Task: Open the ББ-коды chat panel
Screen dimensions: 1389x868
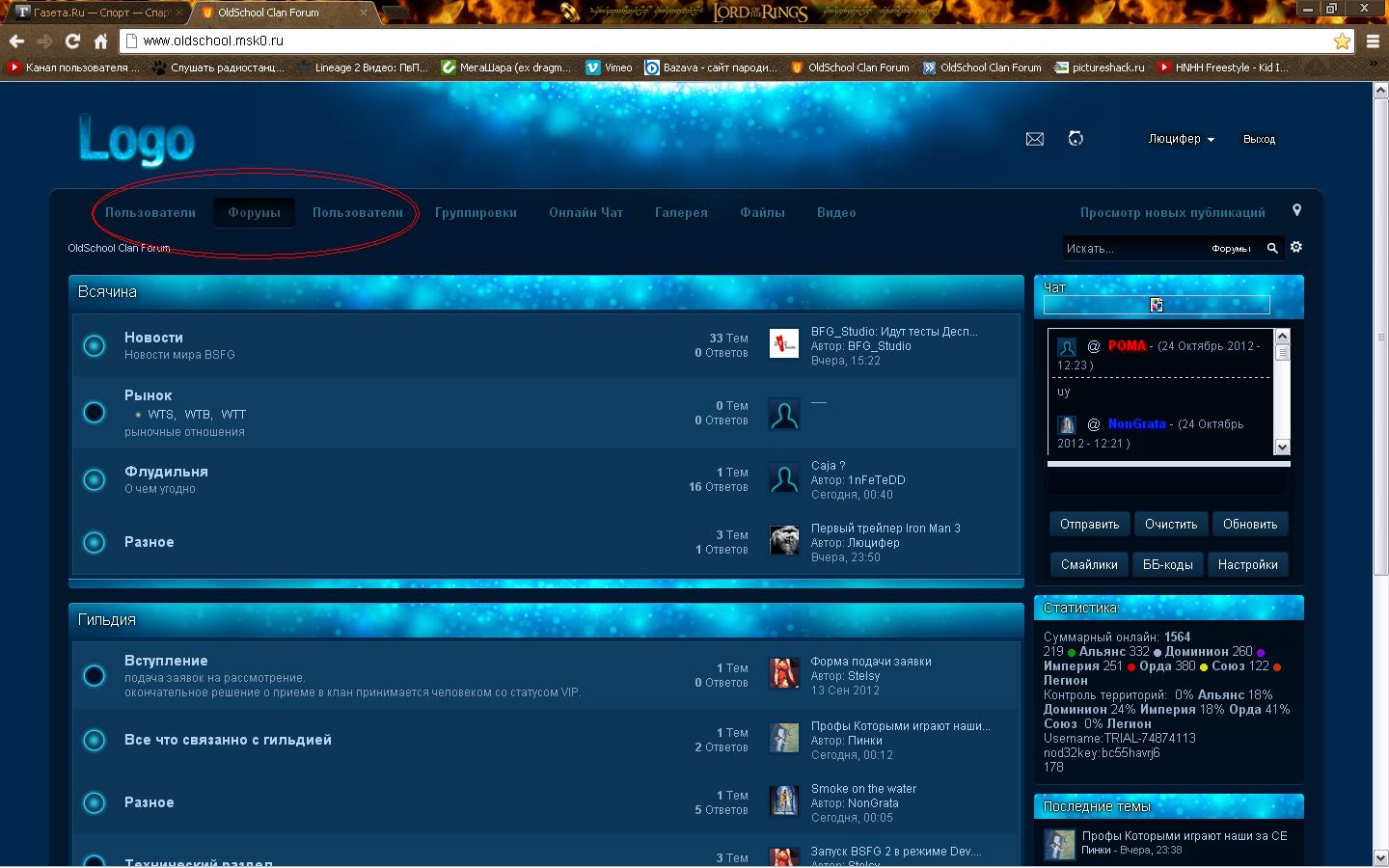Action: click(1167, 565)
